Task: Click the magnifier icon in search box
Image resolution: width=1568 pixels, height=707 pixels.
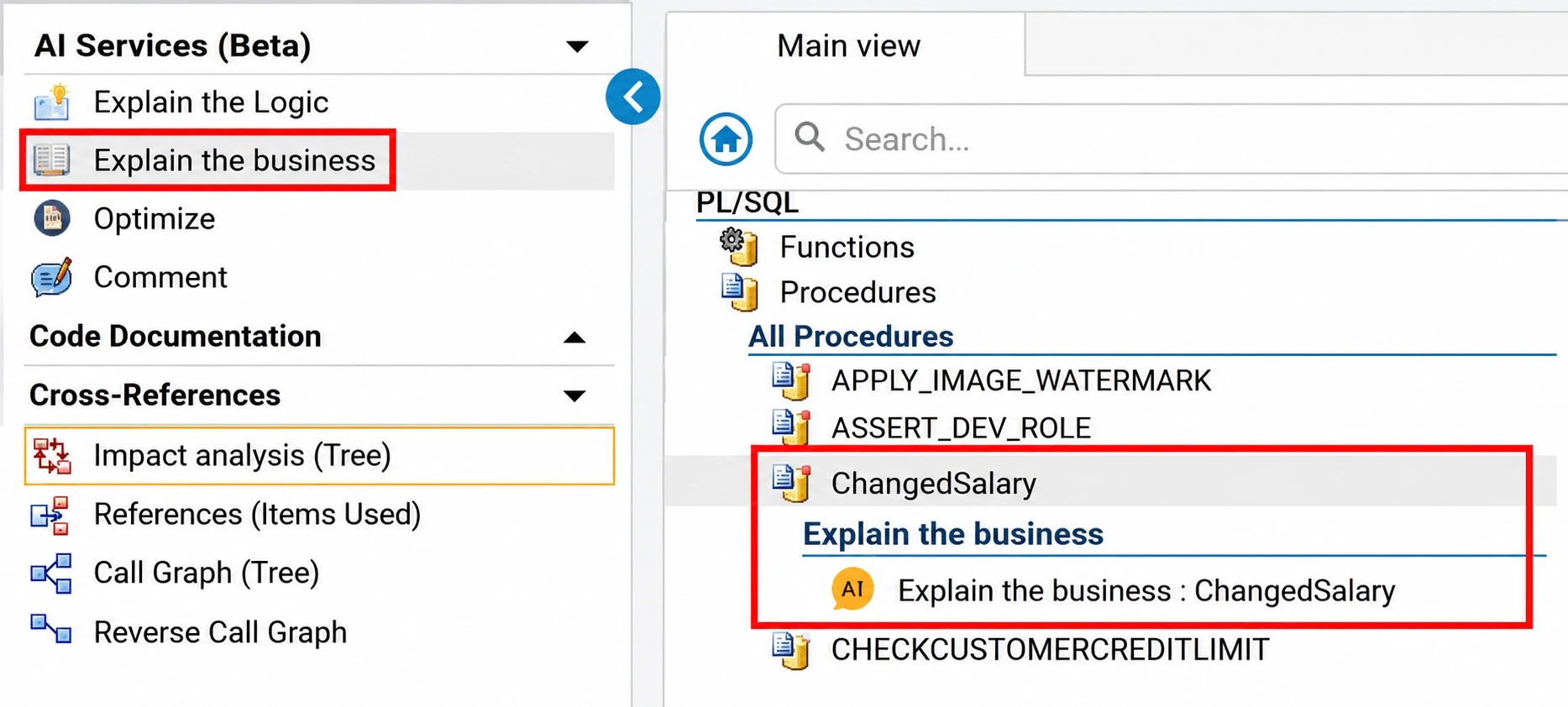Action: point(810,136)
